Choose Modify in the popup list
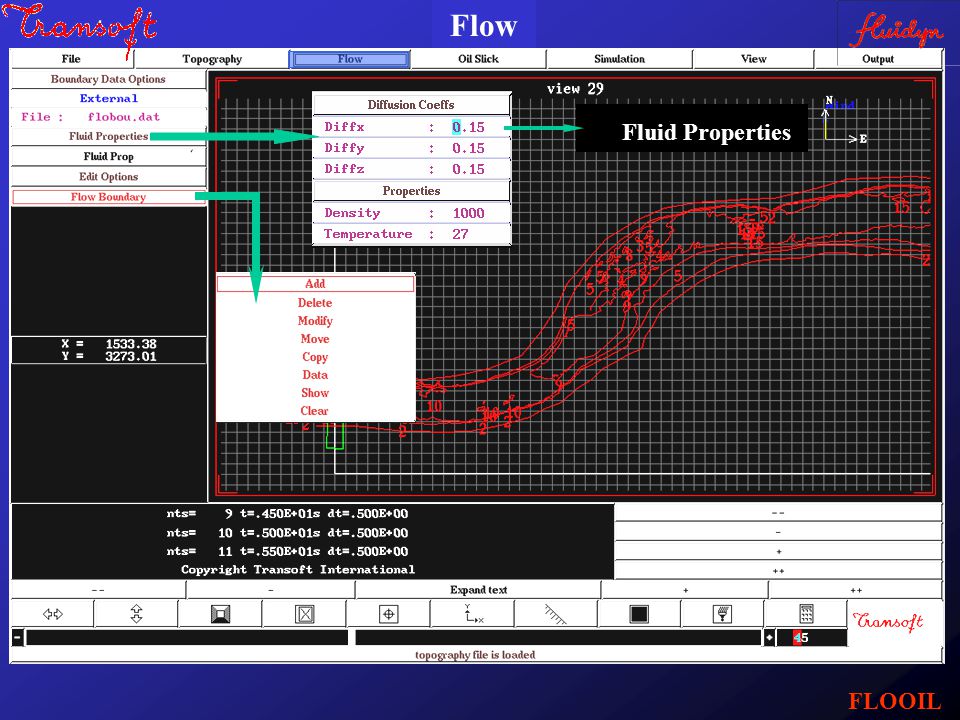 click(x=315, y=321)
